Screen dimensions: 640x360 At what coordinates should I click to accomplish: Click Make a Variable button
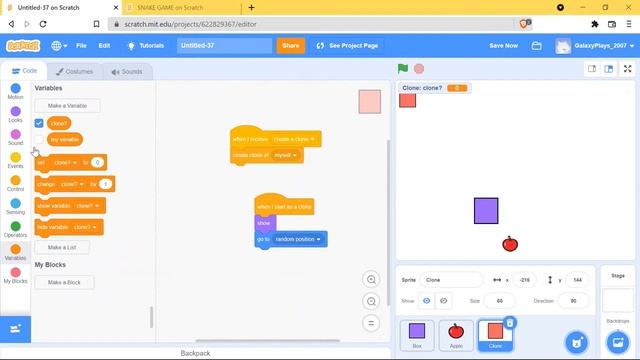click(67, 106)
